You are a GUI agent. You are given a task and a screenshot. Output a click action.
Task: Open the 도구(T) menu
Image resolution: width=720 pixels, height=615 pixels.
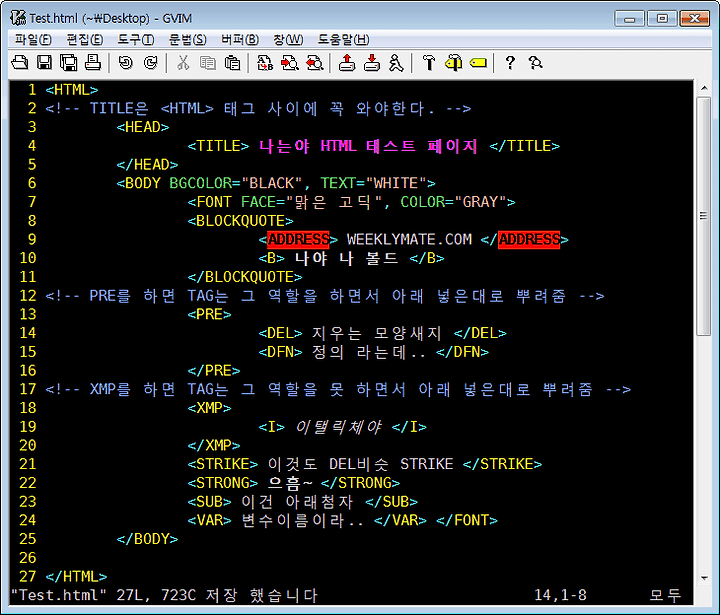tap(136, 39)
